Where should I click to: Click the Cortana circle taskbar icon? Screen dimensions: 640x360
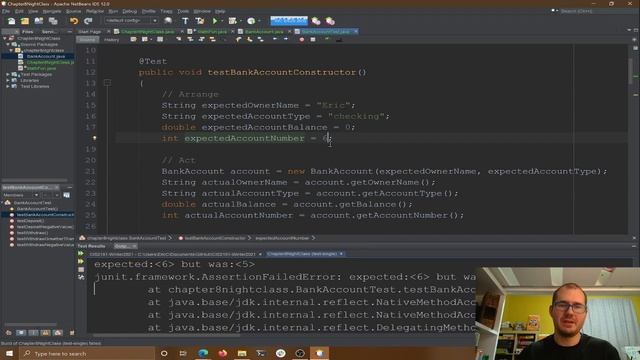164,353
